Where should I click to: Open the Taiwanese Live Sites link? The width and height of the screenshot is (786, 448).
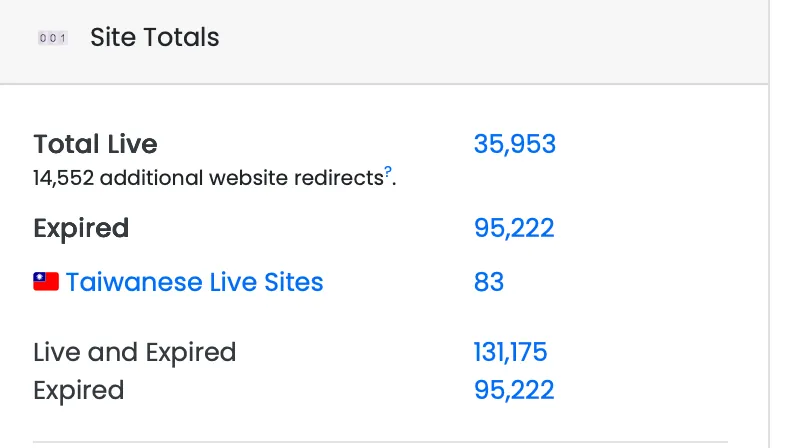(194, 282)
